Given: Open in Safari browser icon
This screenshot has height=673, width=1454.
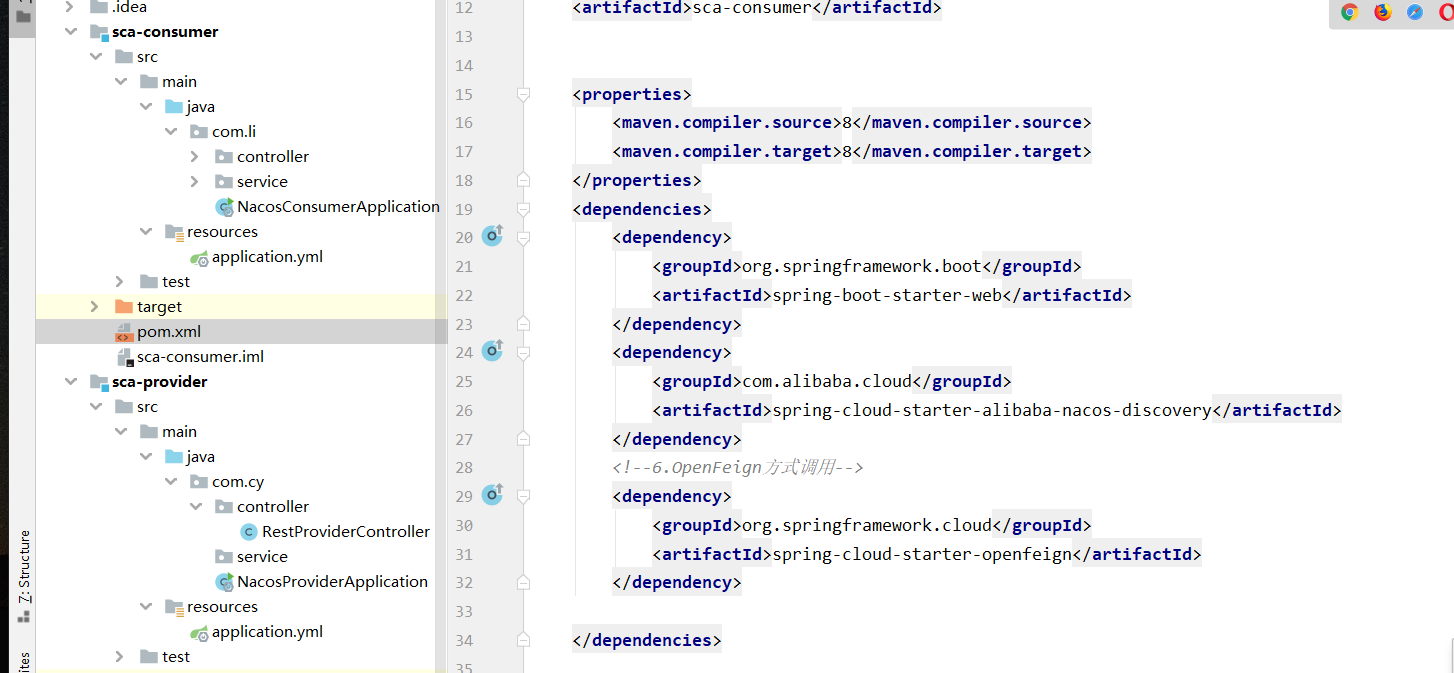Looking at the screenshot, I should (x=1415, y=13).
